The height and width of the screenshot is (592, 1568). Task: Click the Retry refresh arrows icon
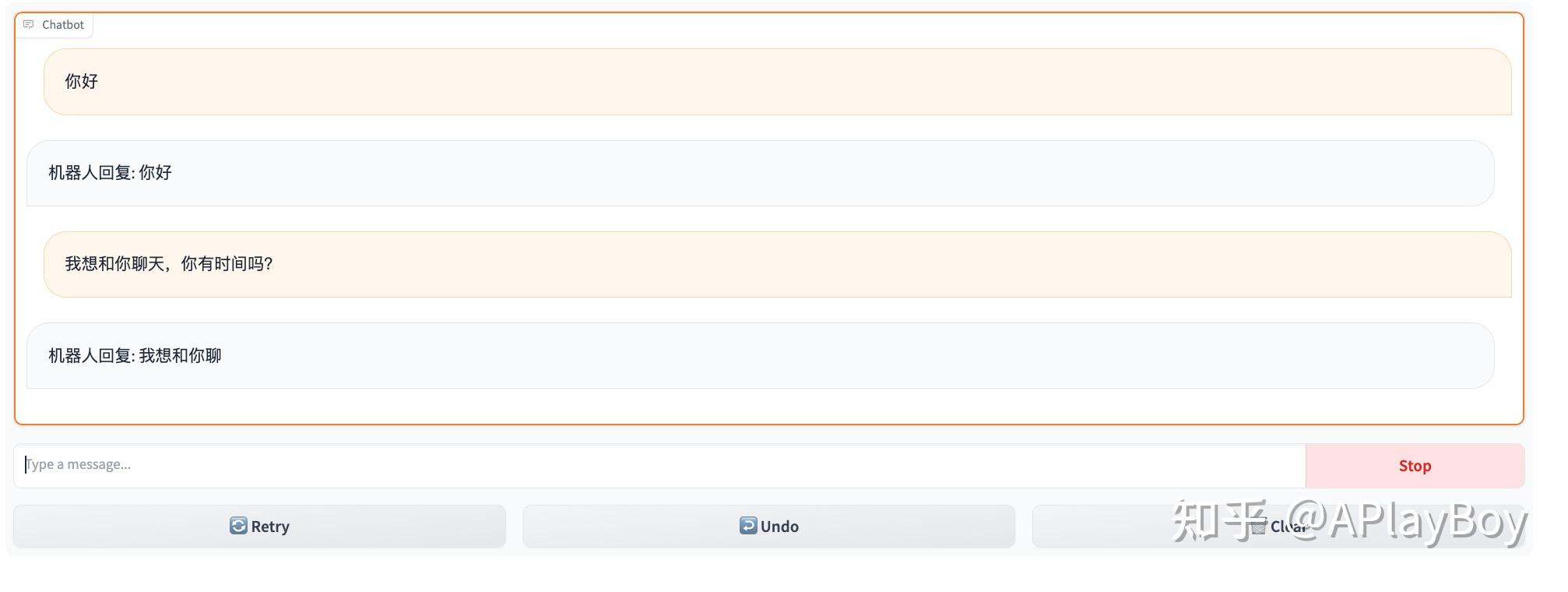coord(238,526)
